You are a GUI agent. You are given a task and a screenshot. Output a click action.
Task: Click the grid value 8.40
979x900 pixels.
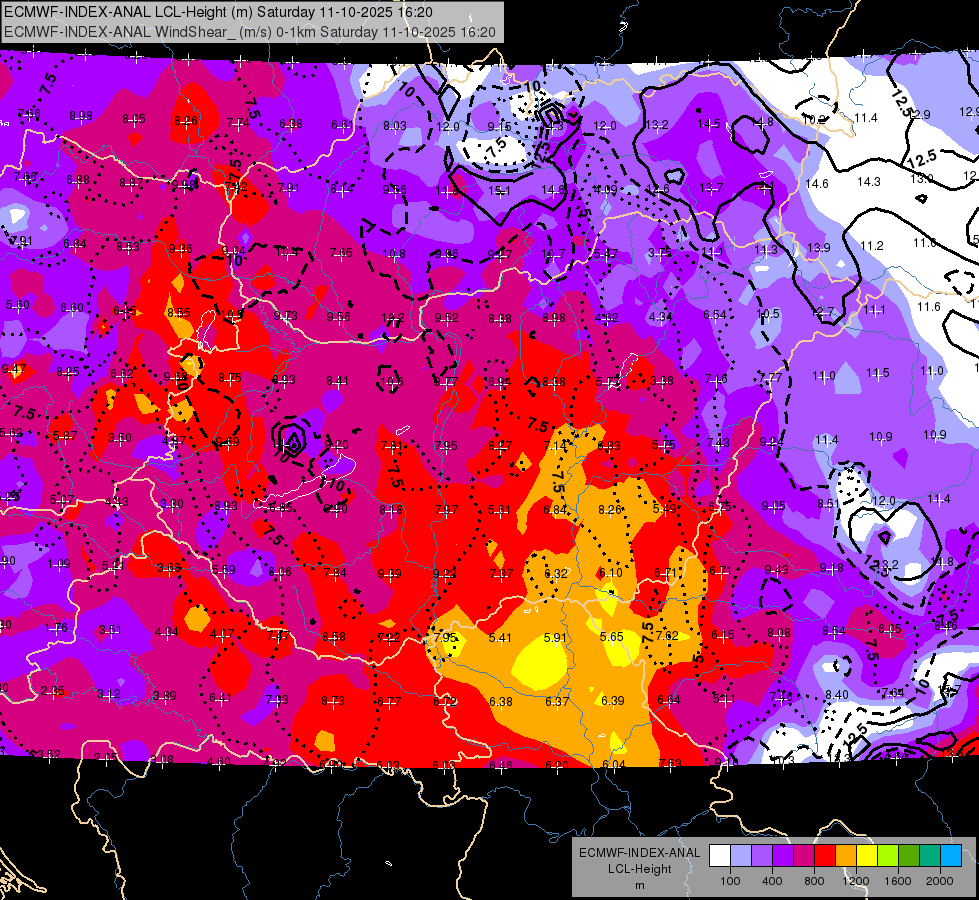(x=837, y=695)
